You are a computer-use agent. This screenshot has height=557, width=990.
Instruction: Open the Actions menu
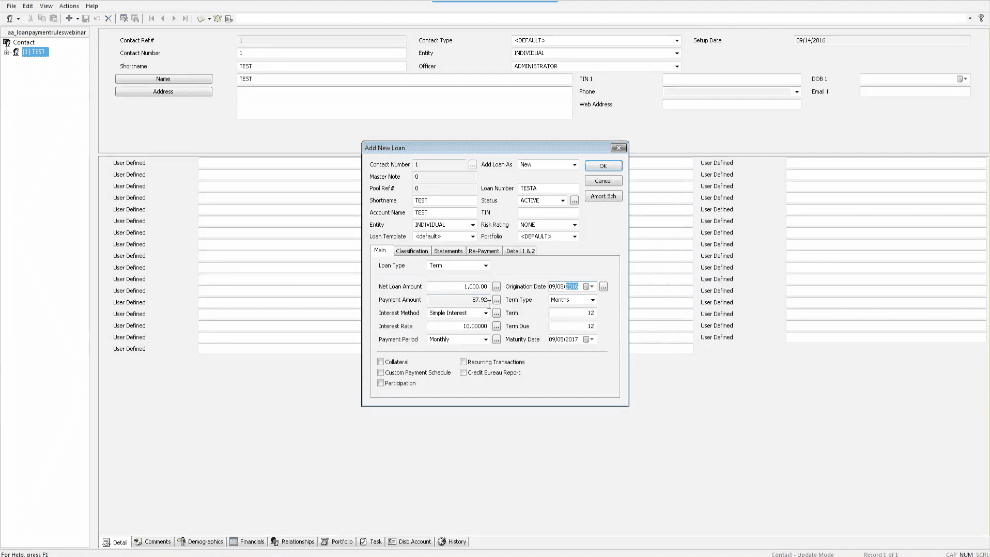coord(69,6)
